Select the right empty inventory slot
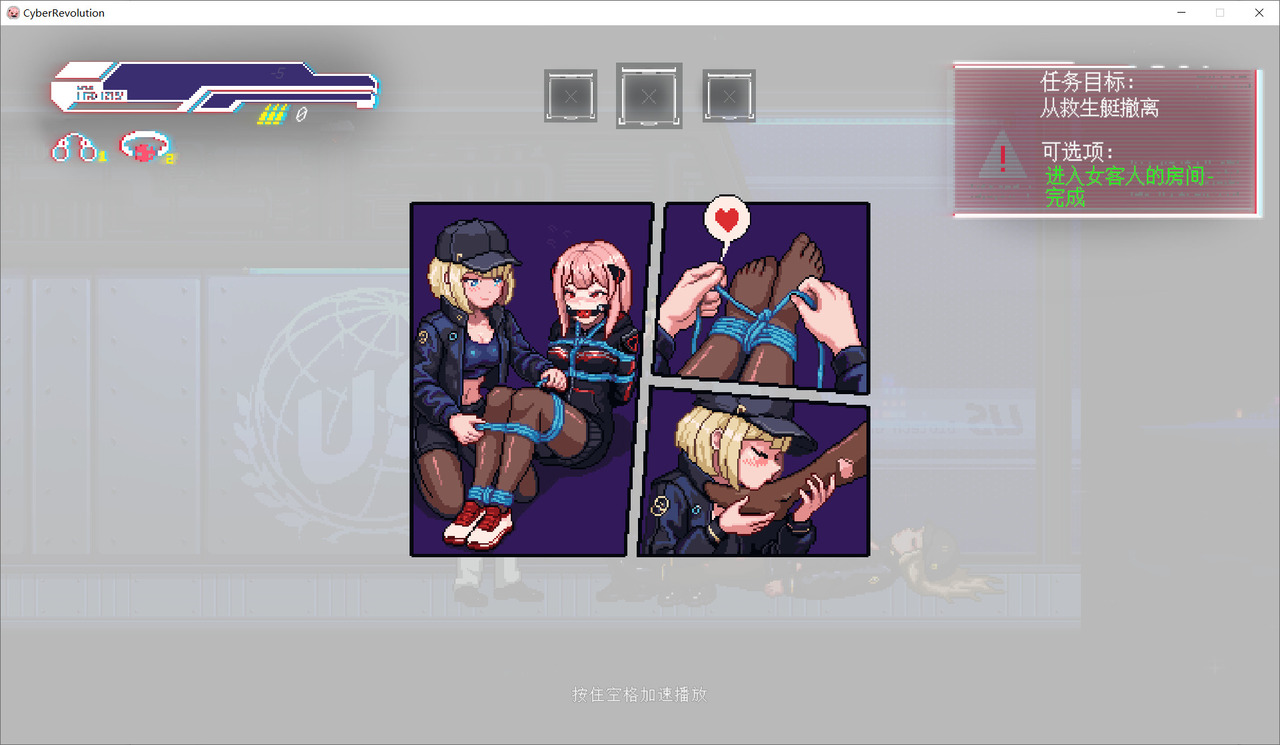This screenshot has height=745, width=1280. [x=729, y=96]
